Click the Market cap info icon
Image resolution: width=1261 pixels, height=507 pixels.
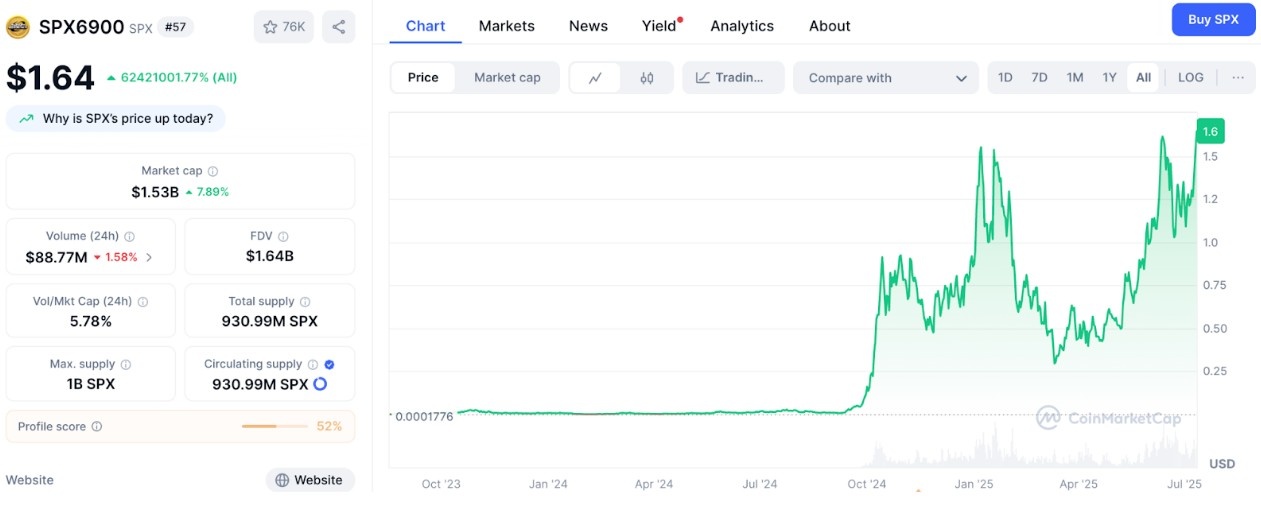point(213,171)
